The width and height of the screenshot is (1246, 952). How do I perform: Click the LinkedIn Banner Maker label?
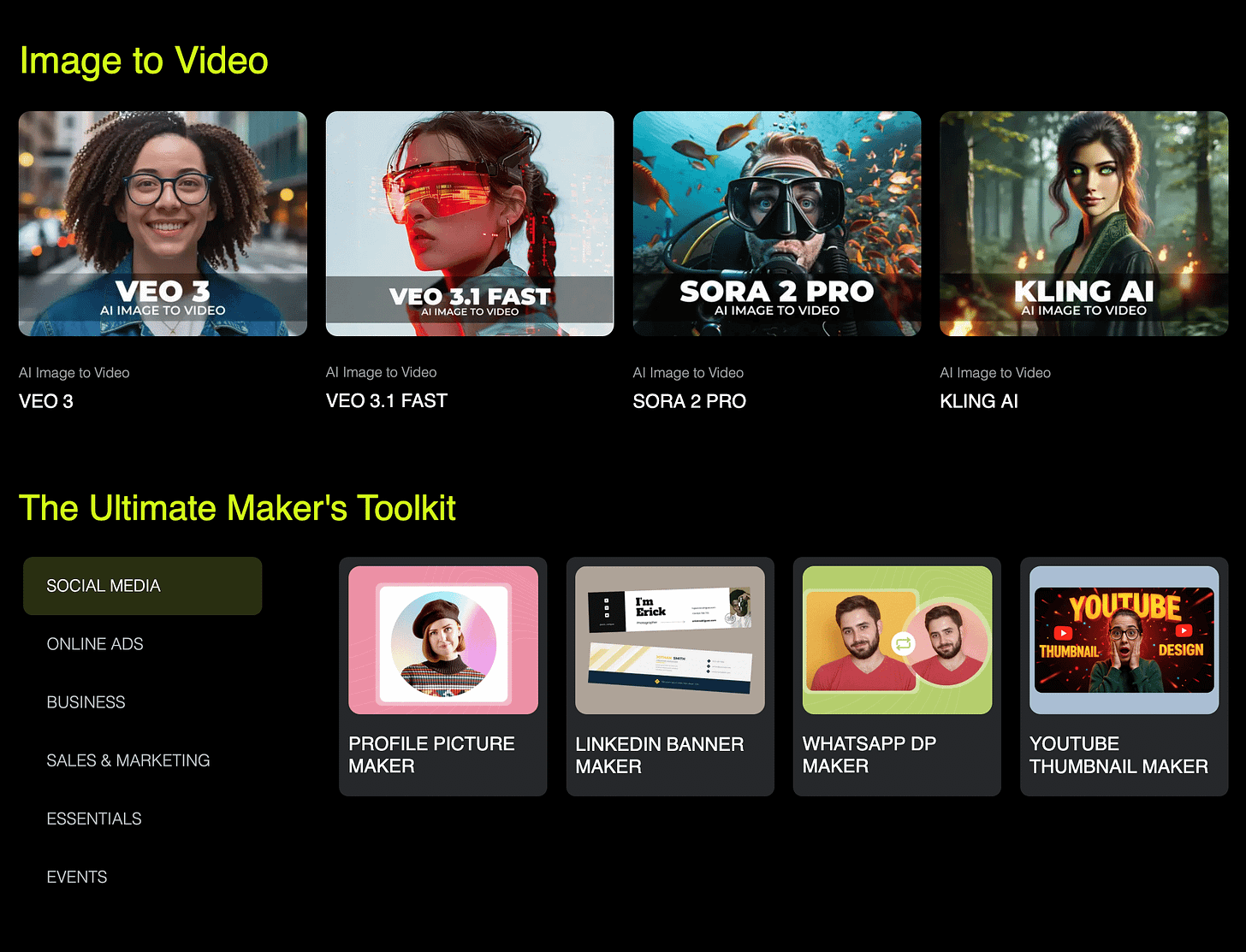660,754
